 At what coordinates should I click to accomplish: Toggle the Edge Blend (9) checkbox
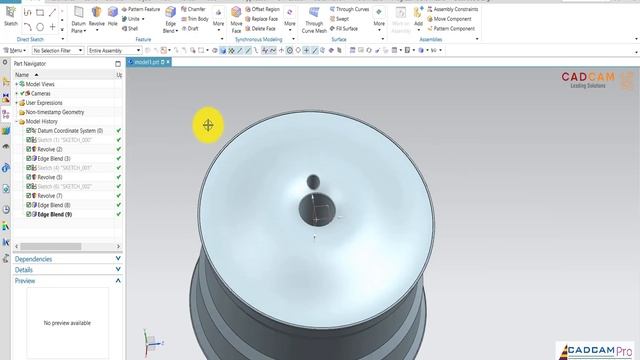coord(29,214)
